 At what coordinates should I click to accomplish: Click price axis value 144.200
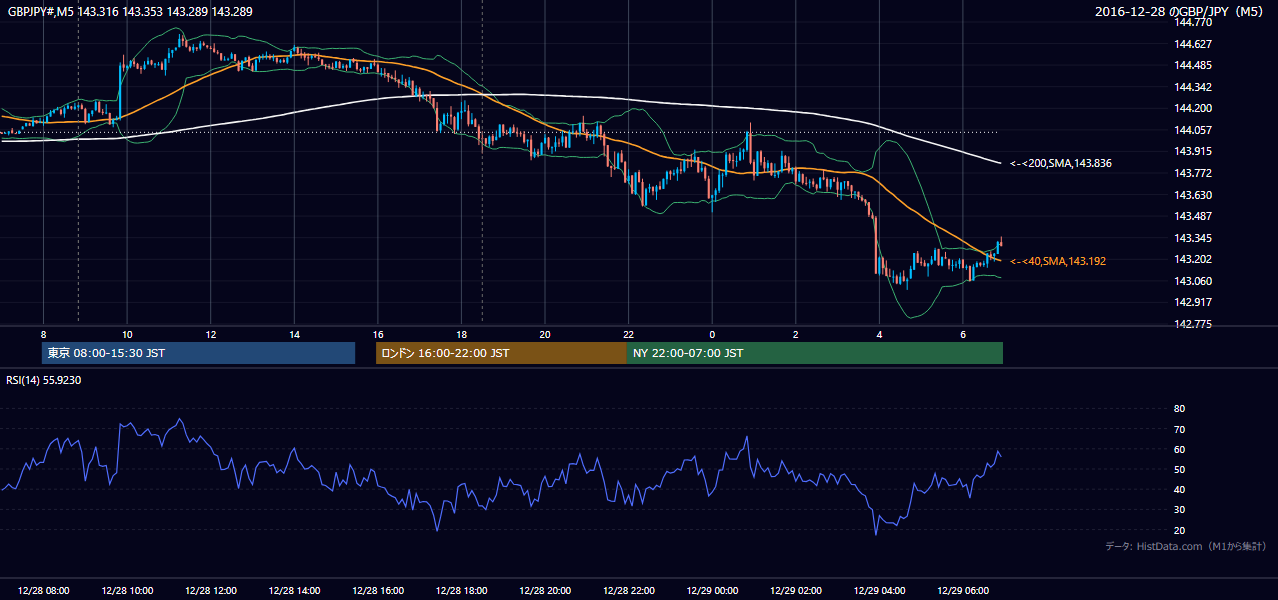pos(1193,109)
